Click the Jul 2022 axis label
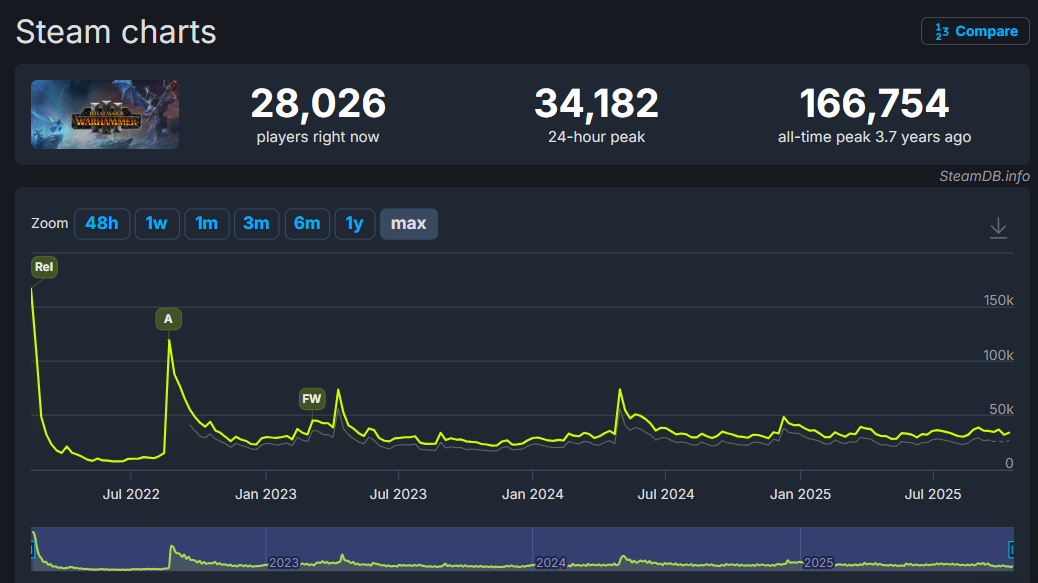The height and width of the screenshot is (583, 1038). [131, 494]
